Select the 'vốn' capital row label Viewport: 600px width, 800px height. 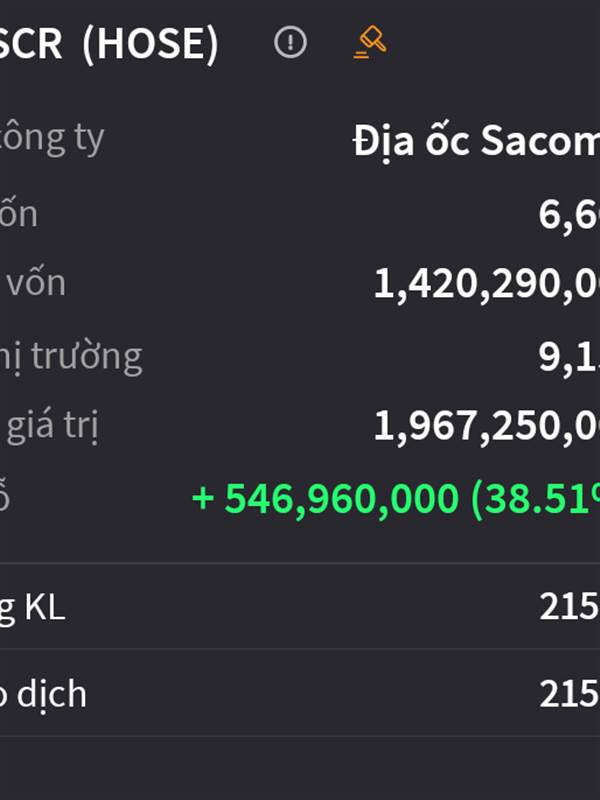36,283
